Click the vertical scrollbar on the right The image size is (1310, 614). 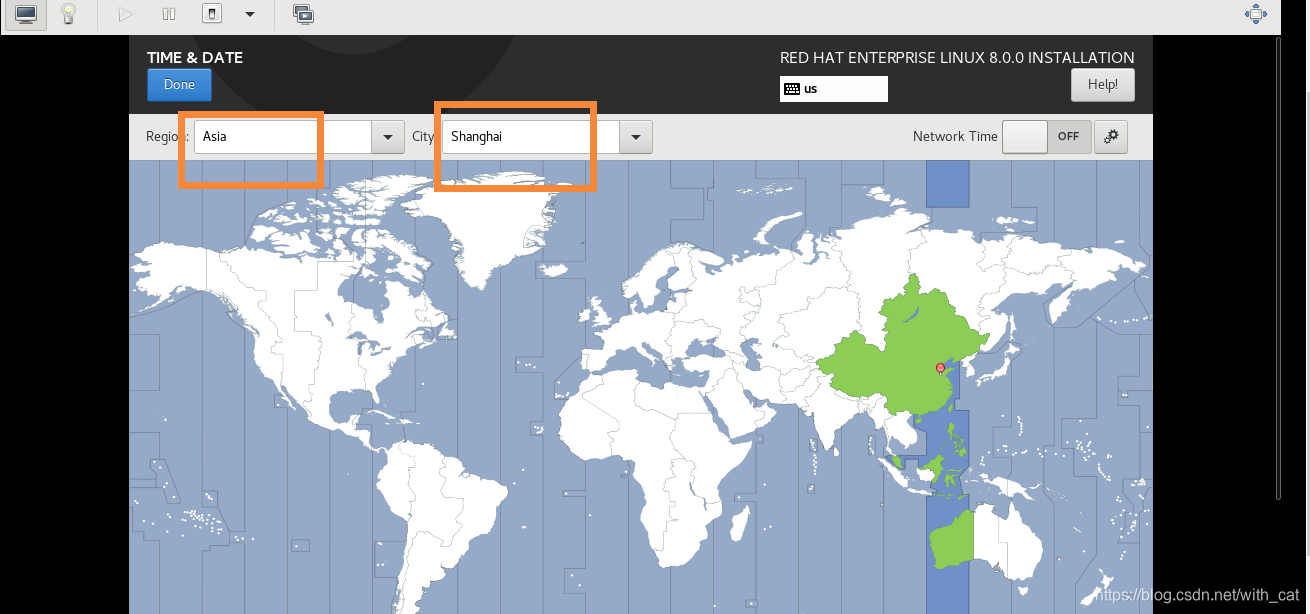pos(1278,267)
